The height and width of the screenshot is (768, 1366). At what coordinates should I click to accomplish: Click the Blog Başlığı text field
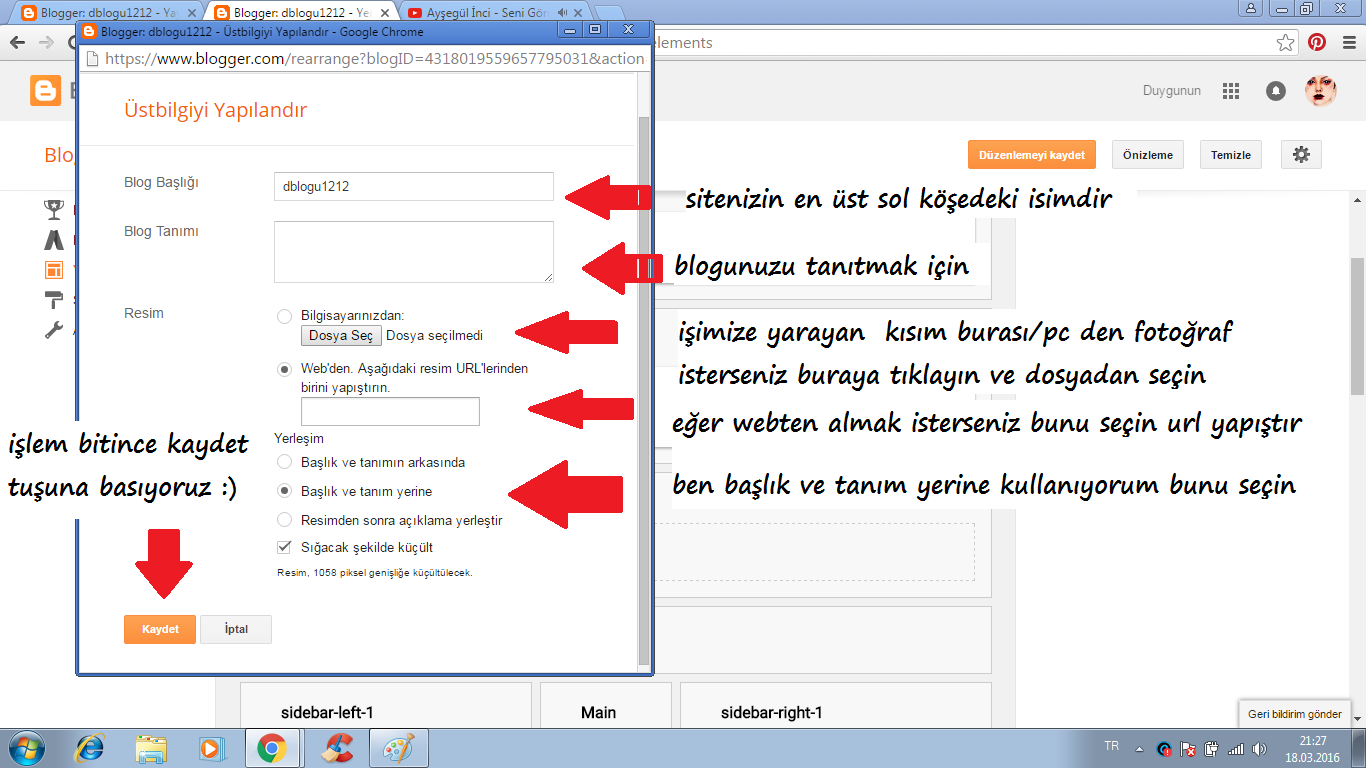coord(413,186)
